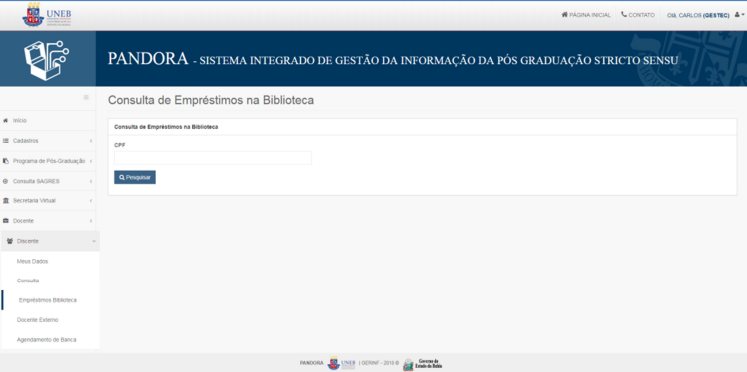The image size is (747, 372).
Task: Click the down chevron next to Discente
Action: coord(94,241)
